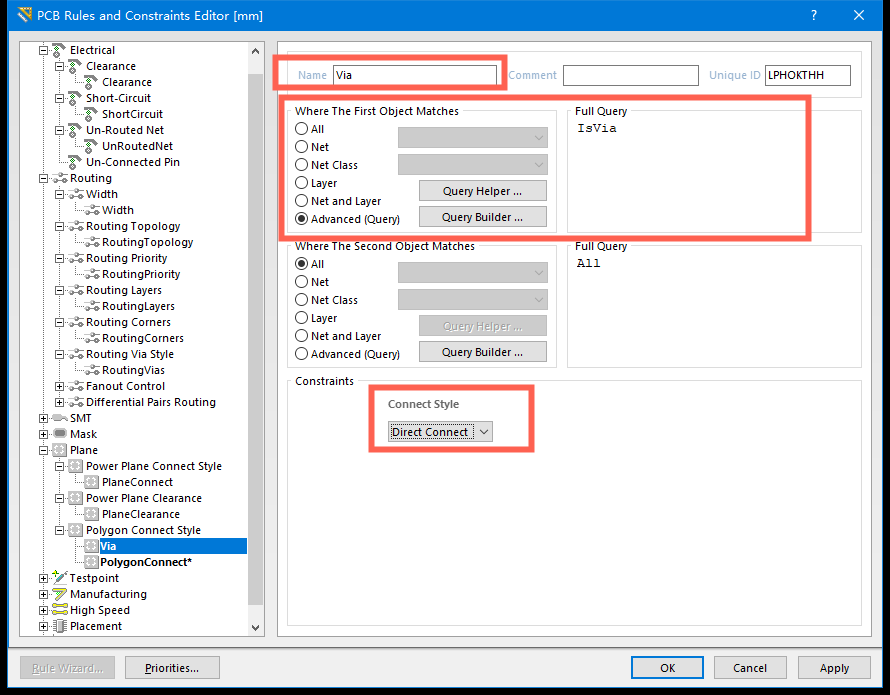
Task: Expand the SMT tree node
Action: pos(43,418)
